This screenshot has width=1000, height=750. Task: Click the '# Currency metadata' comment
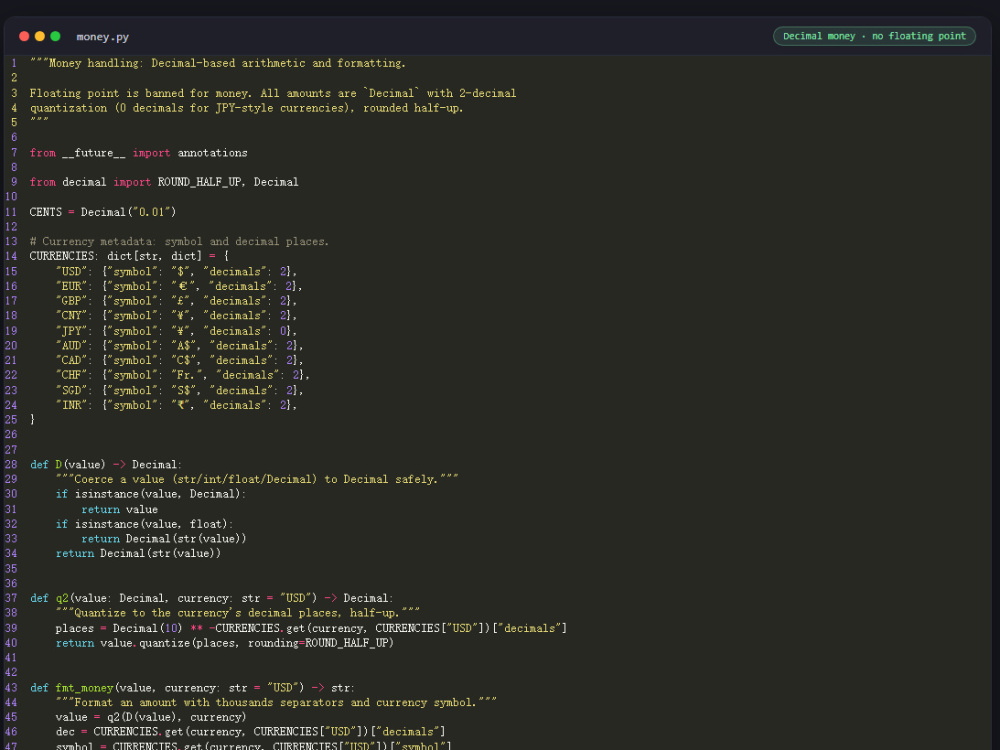pyautogui.click(x=179, y=242)
